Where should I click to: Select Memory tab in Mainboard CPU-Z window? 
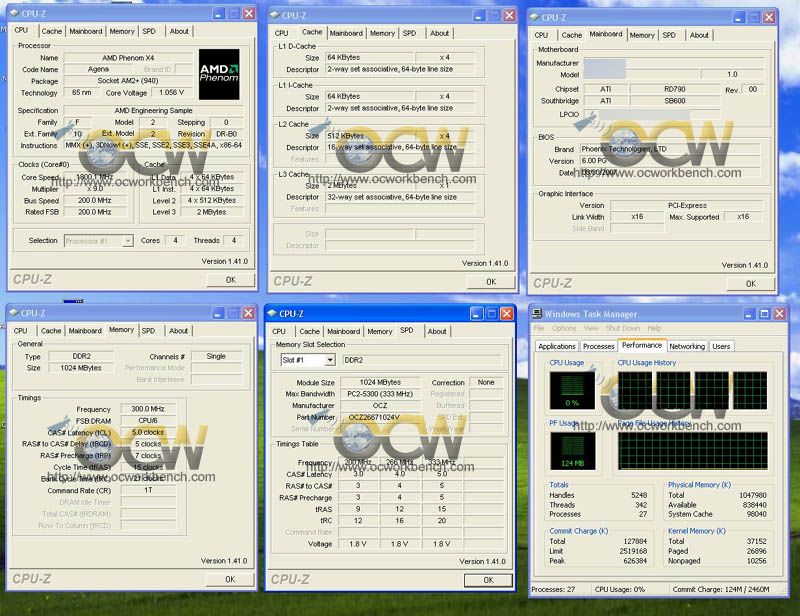642,35
